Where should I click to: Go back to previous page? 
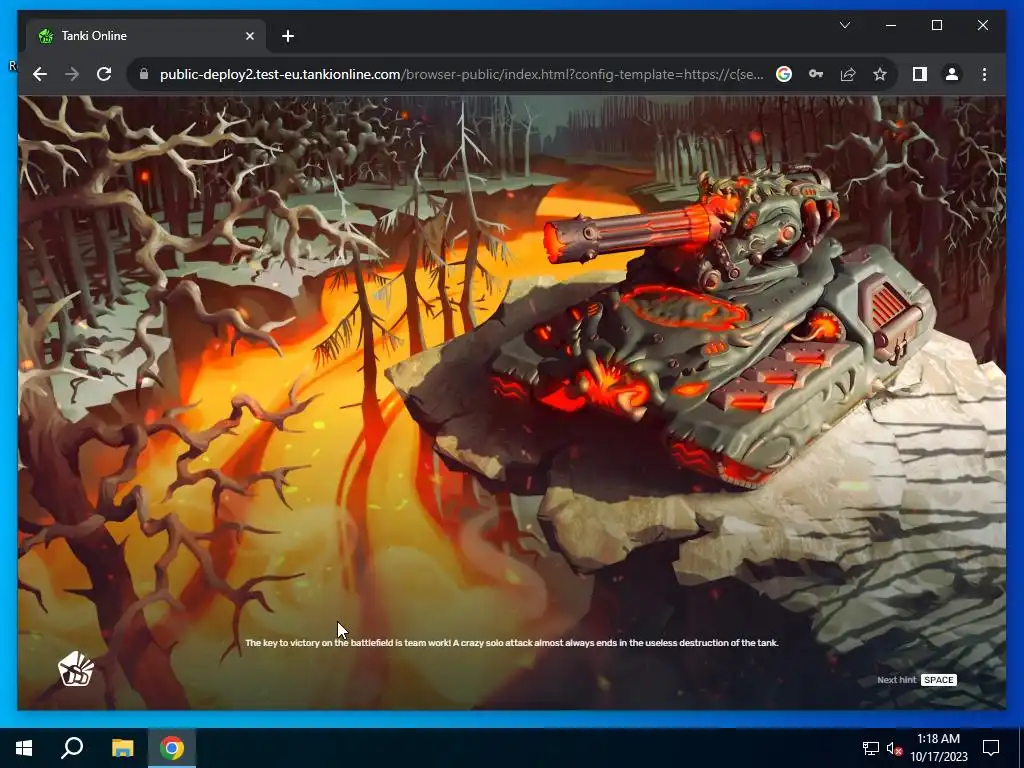pos(40,74)
